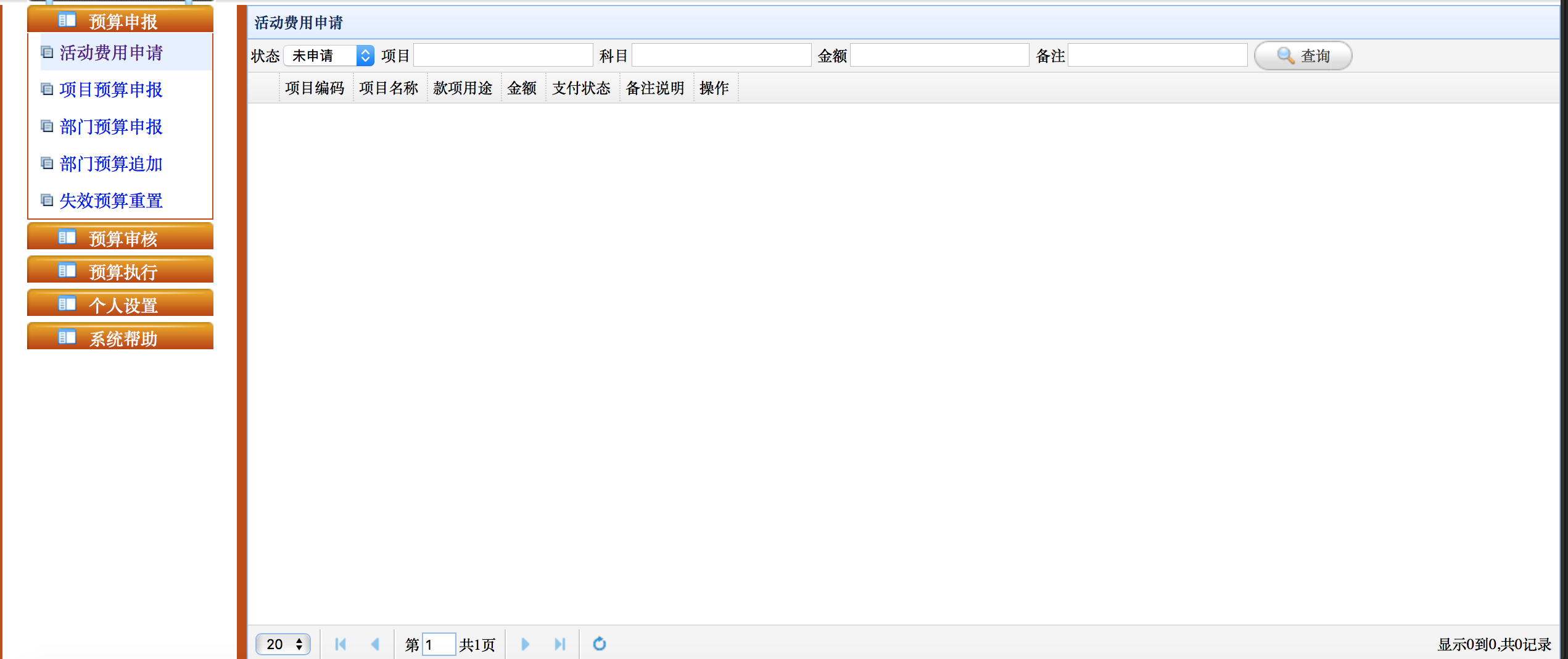This screenshot has width=1568, height=659.
Task: Click the 共1页 page count text
Action: tap(477, 645)
